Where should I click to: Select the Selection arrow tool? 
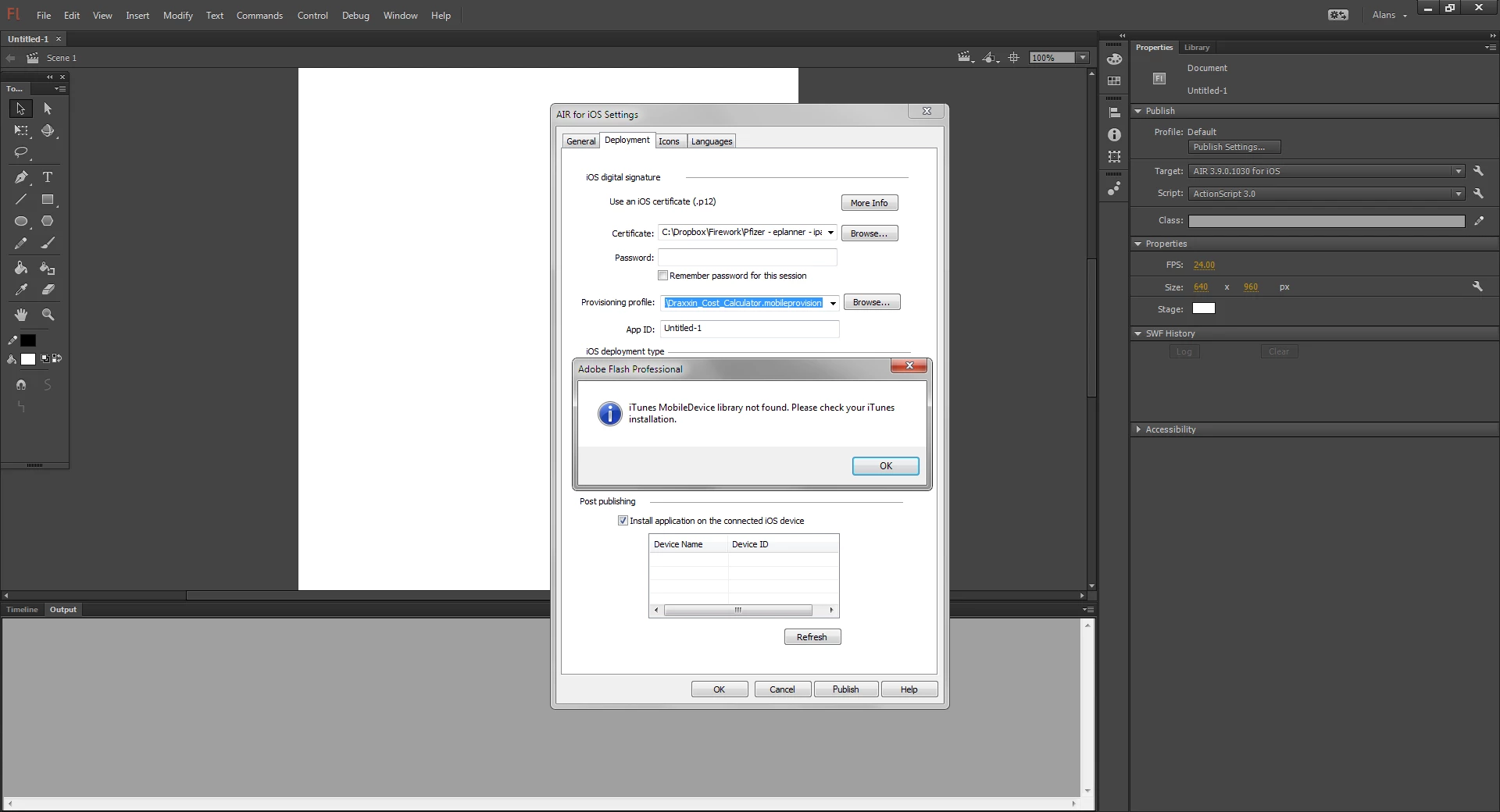click(21, 109)
